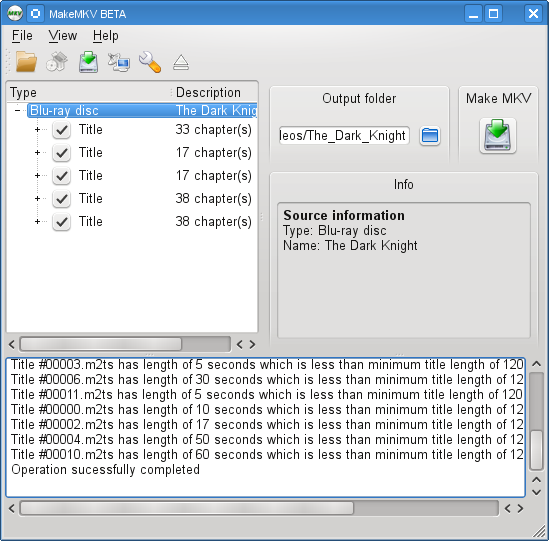Toggle the last 38 chapter(s) title checkbox
This screenshot has height=541, width=549.
pos(62,222)
